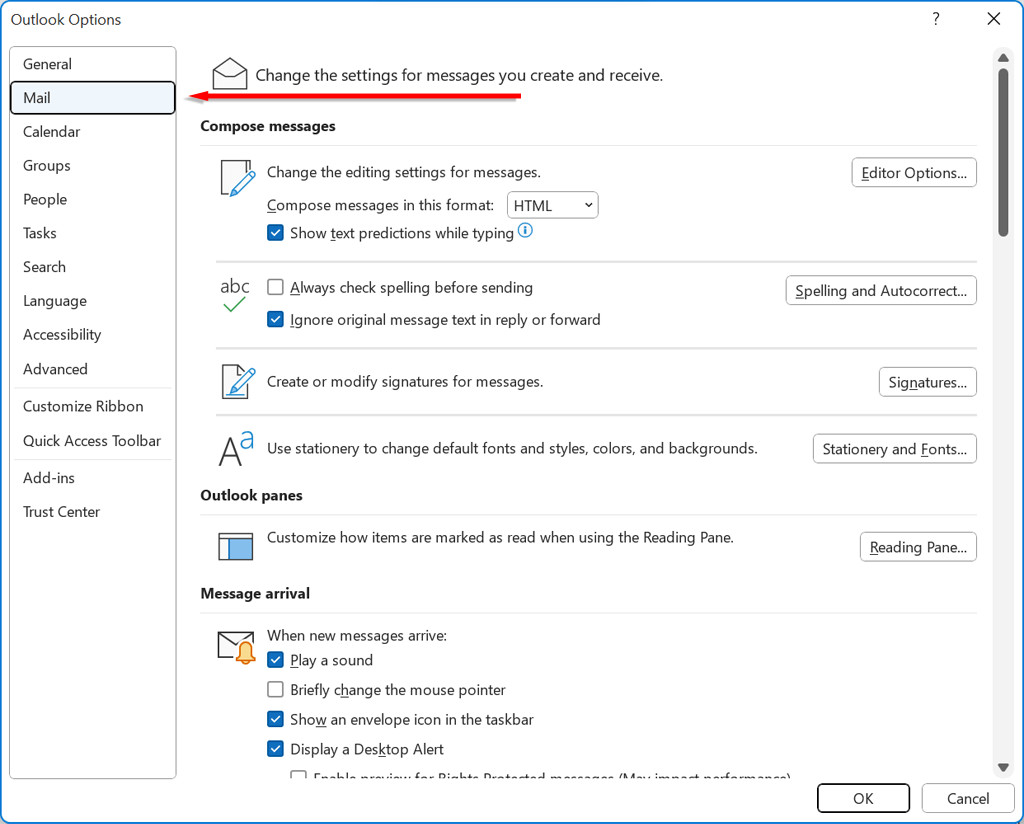The height and width of the screenshot is (824, 1024).
Task: Click the scroll down arrow of the scrollbar
Action: click(x=1003, y=767)
